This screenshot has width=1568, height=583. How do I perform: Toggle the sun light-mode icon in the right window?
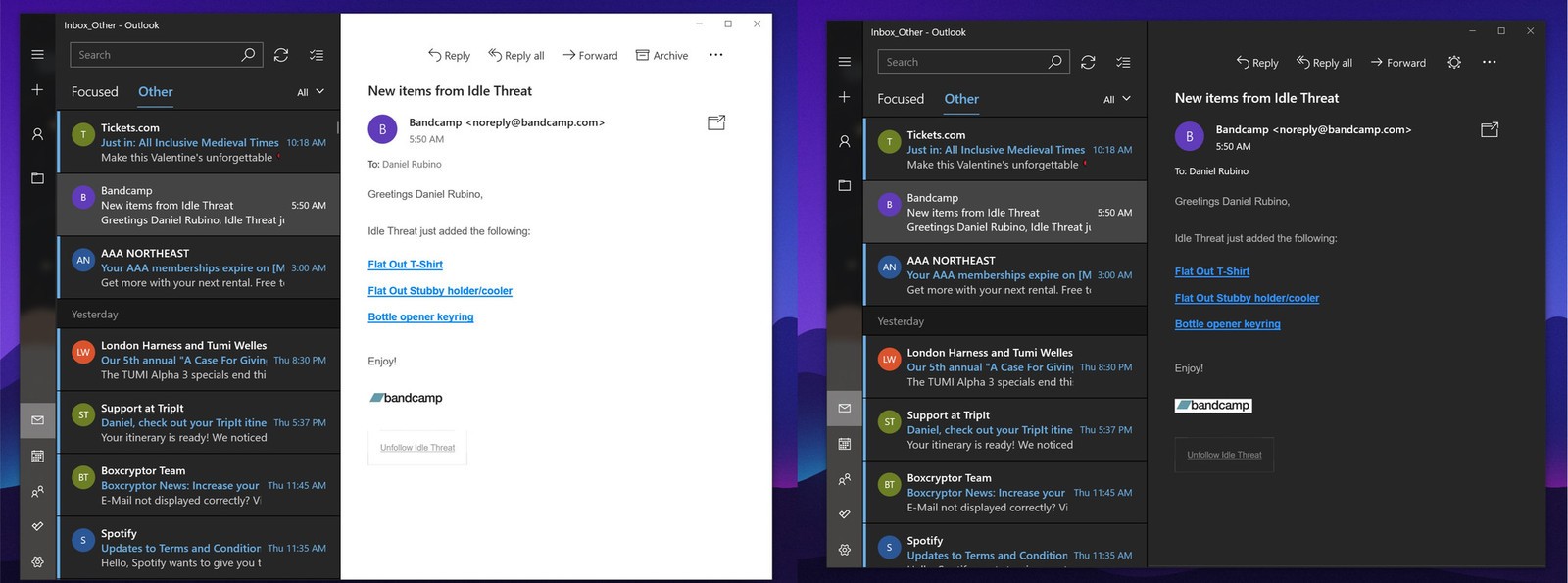pyautogui.click(x=1454, y=62)
